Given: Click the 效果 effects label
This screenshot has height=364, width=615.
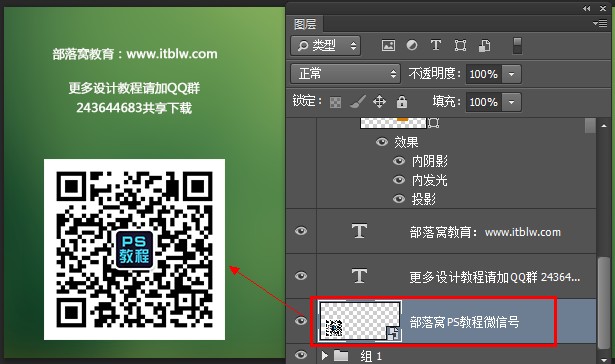Looking at the screenshot, I should [406, 142].
